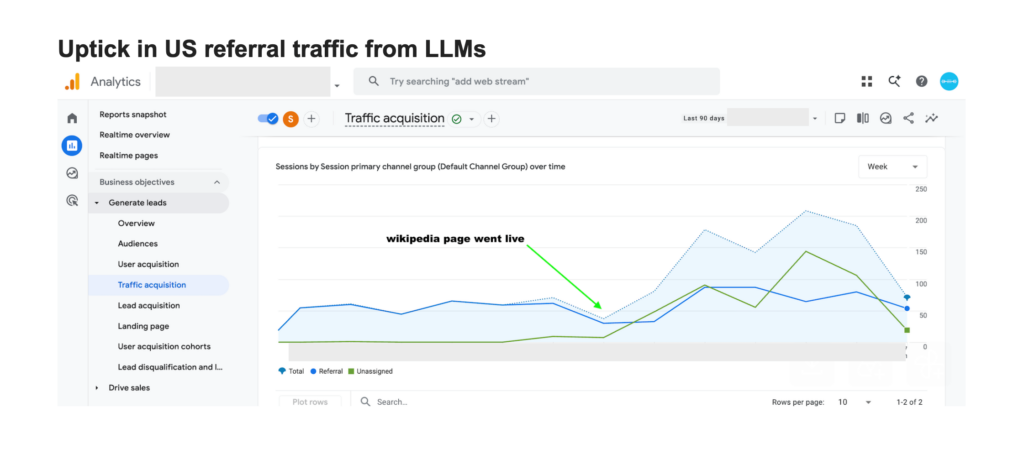Open the Advertising icon in left rail
This screenshot has width=1024, height=449.
point(72,200)
